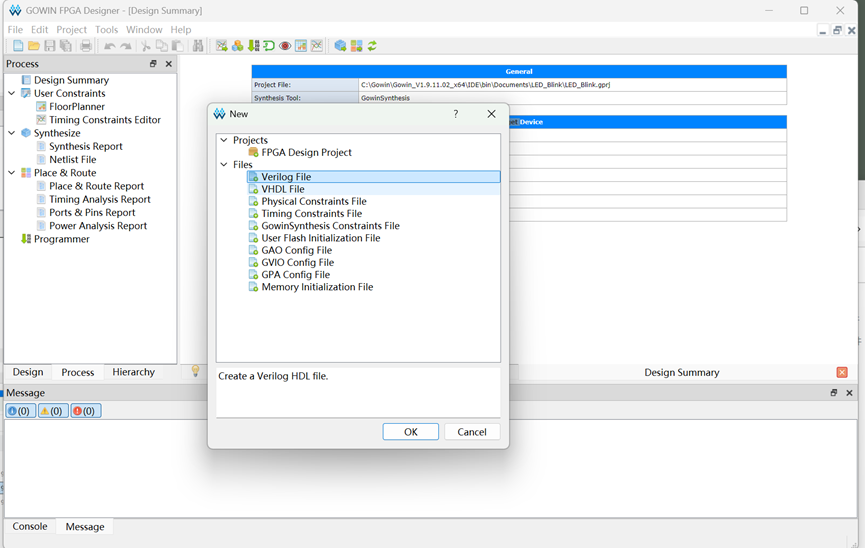Click the New file toolbar icon

(18, 46)
